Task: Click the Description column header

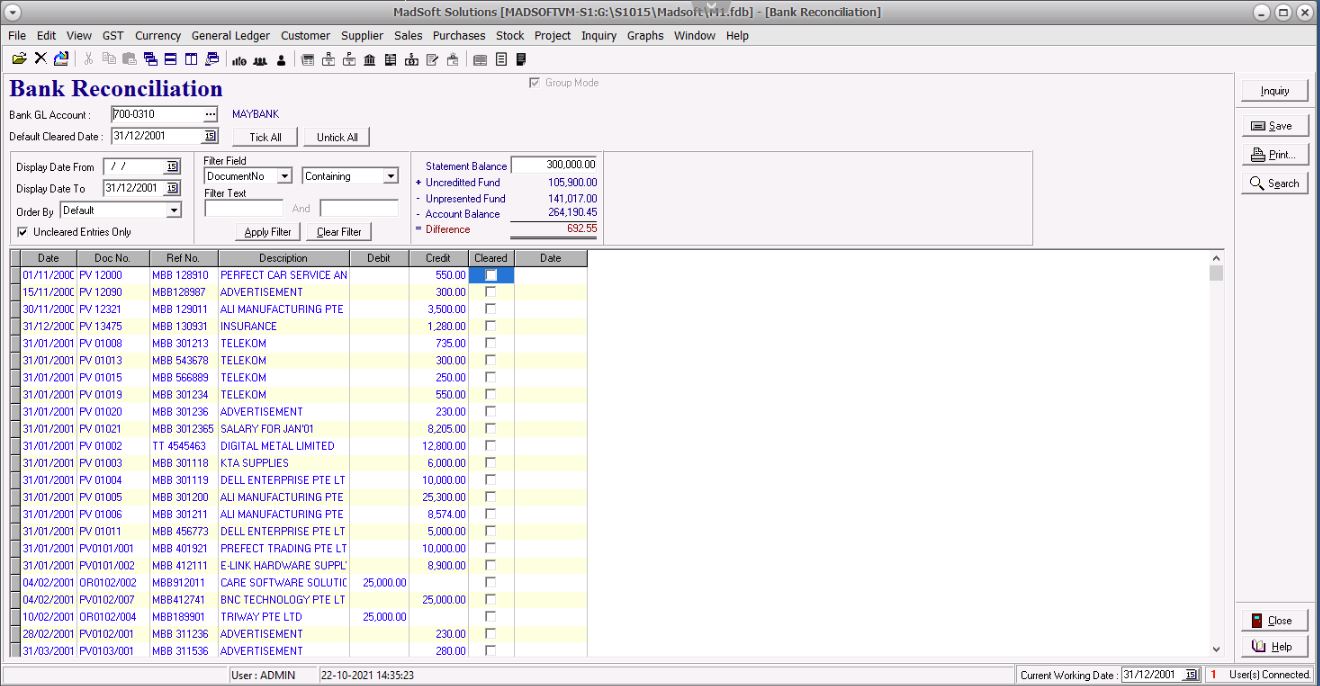Action: 283,258
